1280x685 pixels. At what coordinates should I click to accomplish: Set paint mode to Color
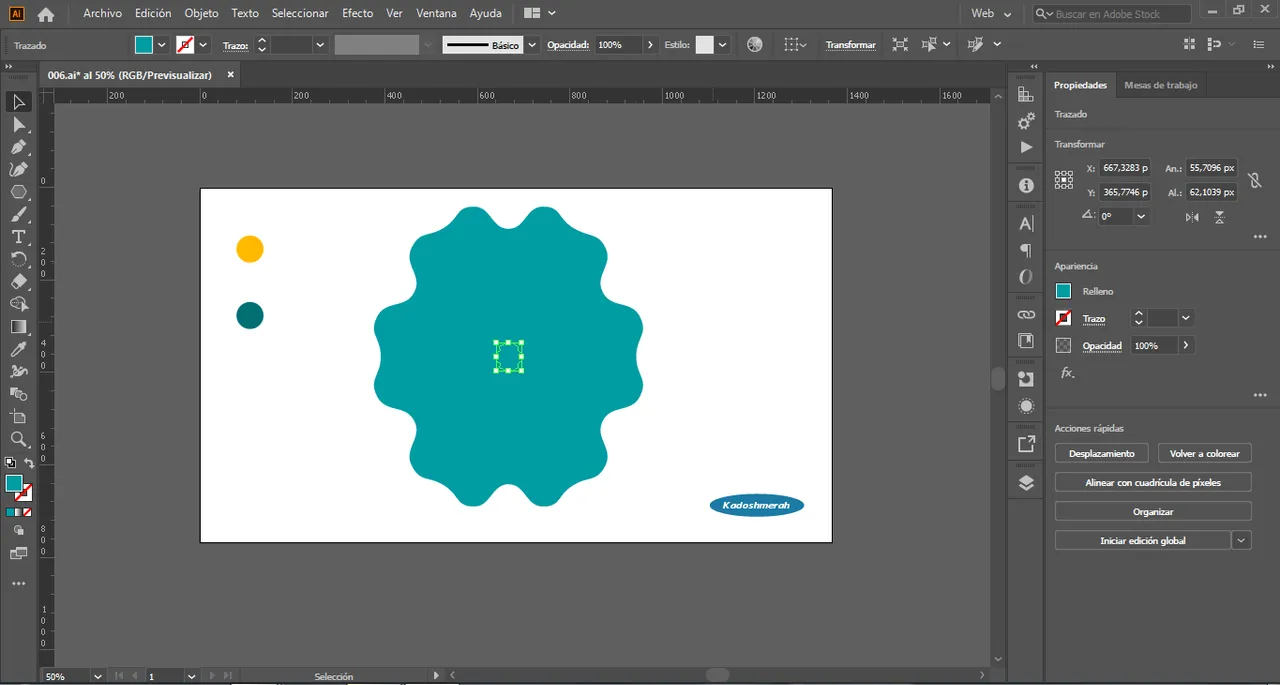click(10, 512)
